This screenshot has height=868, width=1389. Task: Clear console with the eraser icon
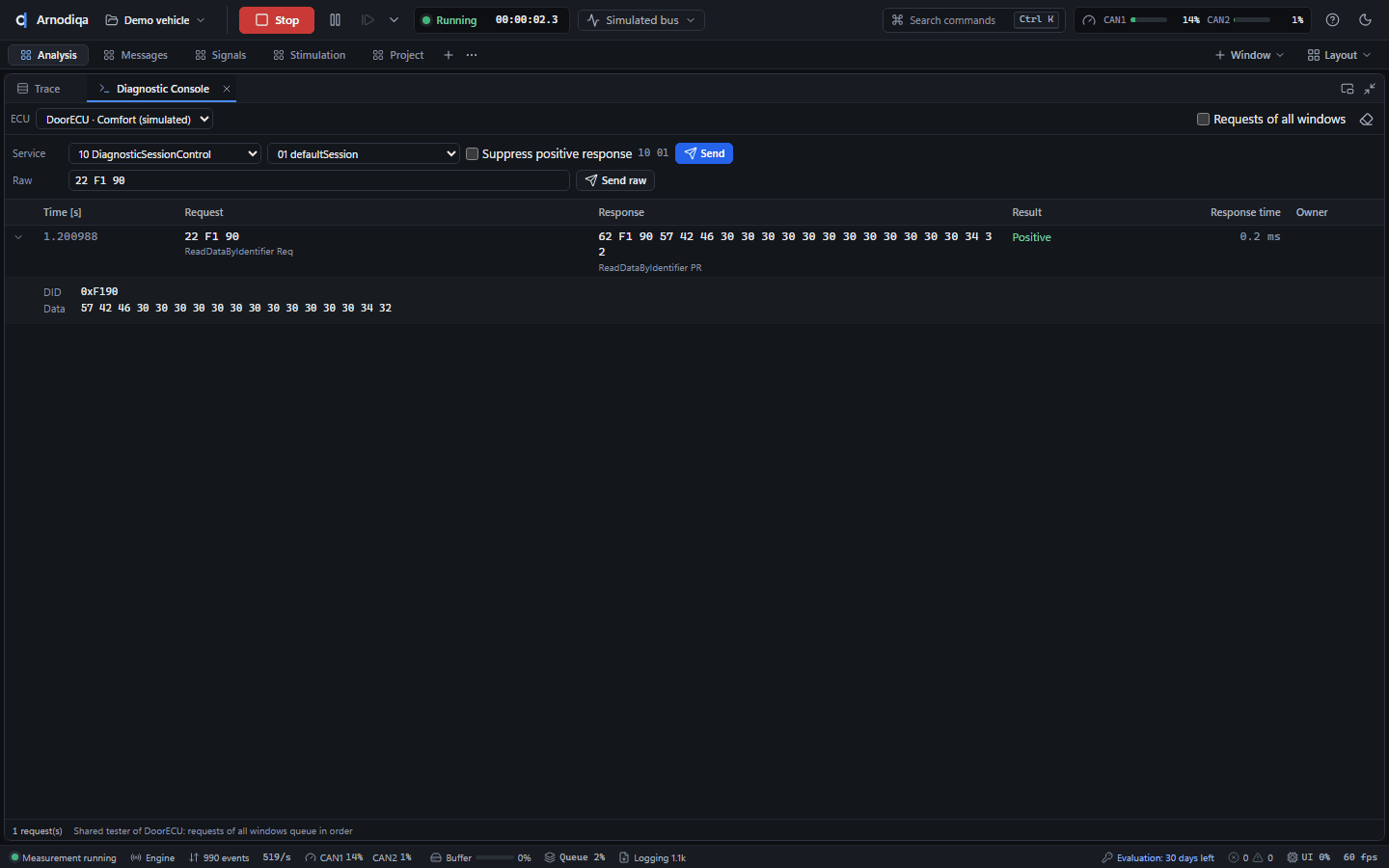pyautogui.click(x=1366, y=120)
